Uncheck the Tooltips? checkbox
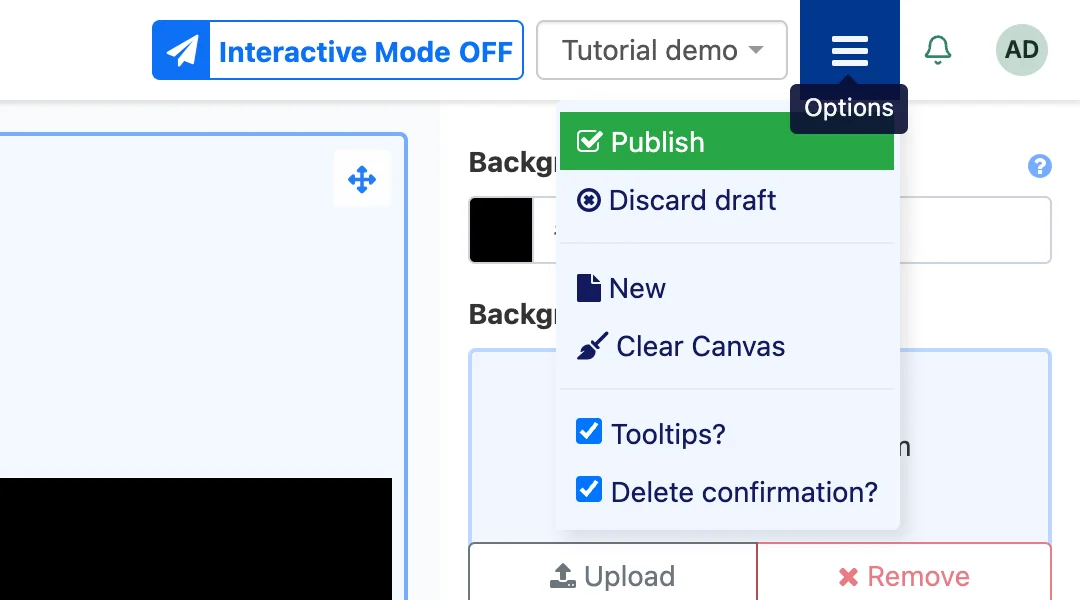The height and width of the screenshot is (600, 1080). tap(589, 431)
